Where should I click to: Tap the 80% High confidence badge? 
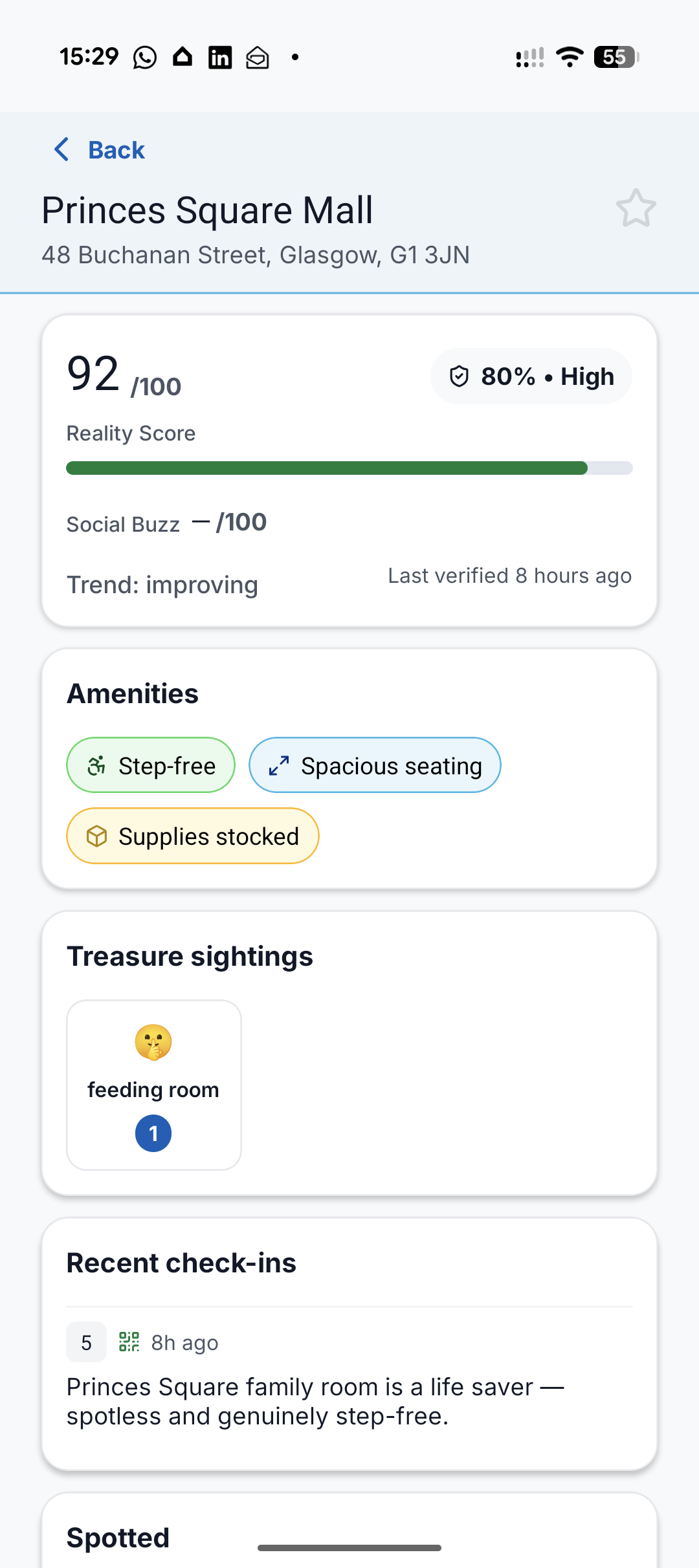coord(531,376)
